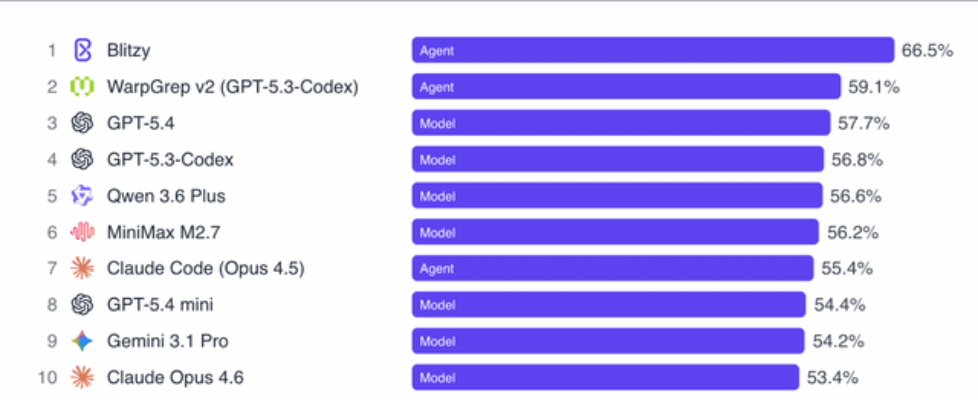The width and height of the screenshot is (978, 400).
Task: Click the Claude Code starburst icon
Action: (x=82, y=268)
